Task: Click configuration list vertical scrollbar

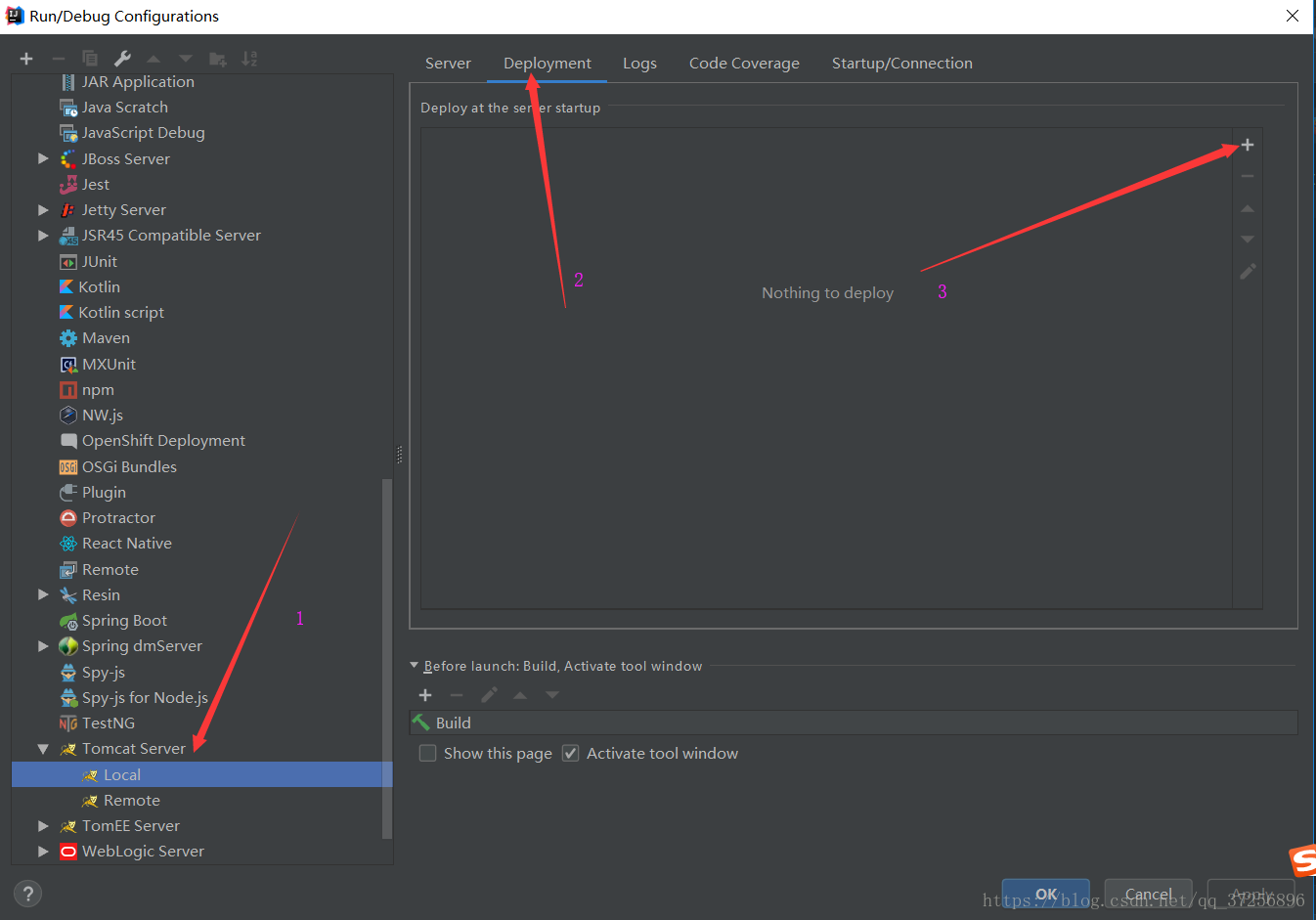Action: (387, 658)
